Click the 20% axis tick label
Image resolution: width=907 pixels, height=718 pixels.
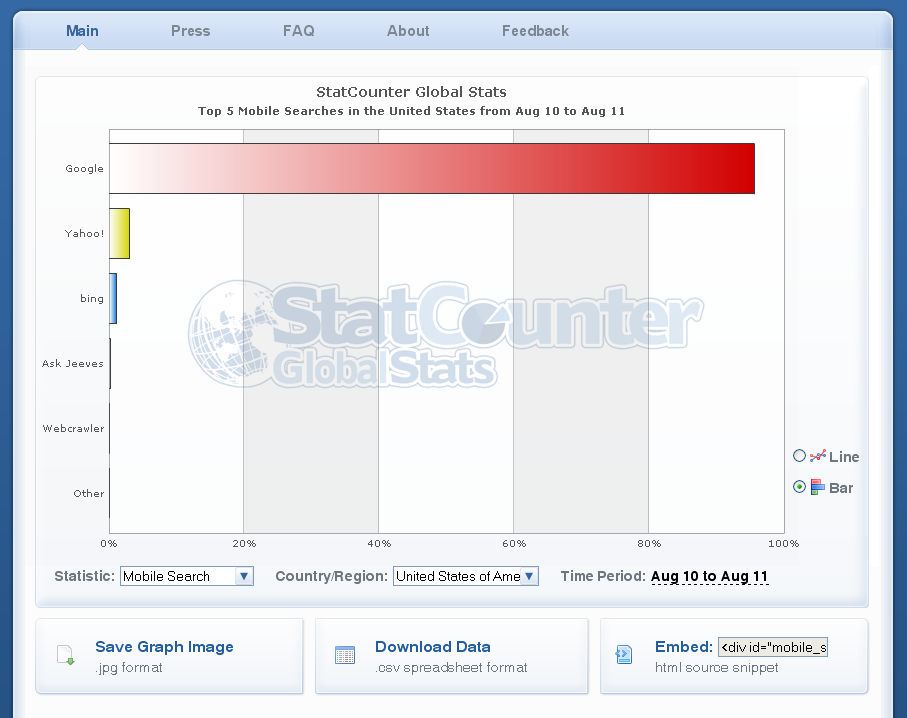tap(244, 543)
